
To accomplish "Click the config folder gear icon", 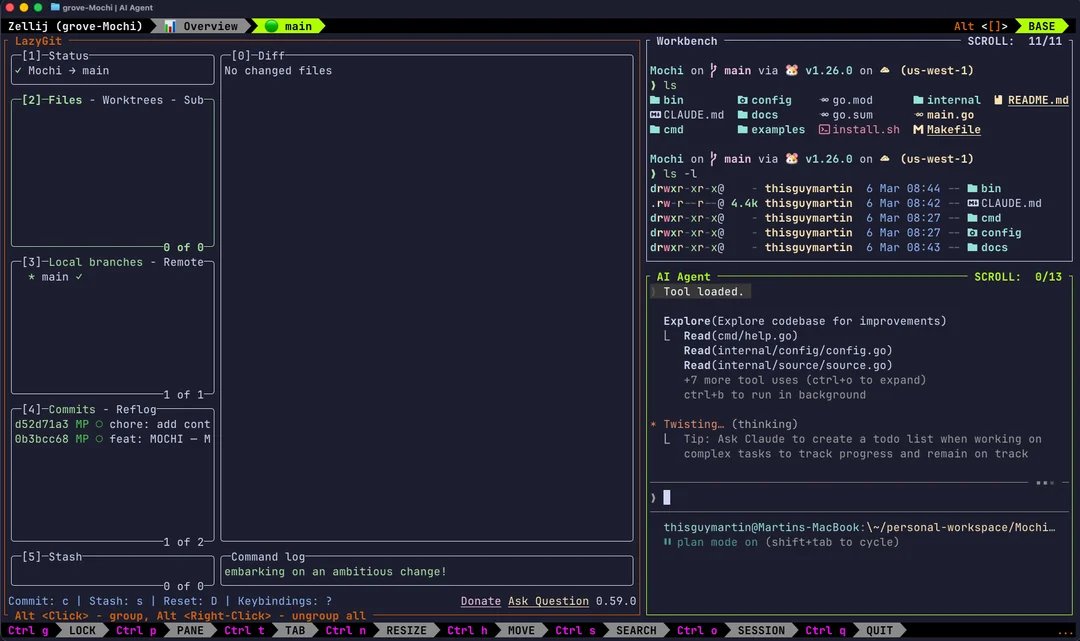I will coord(742,101).
